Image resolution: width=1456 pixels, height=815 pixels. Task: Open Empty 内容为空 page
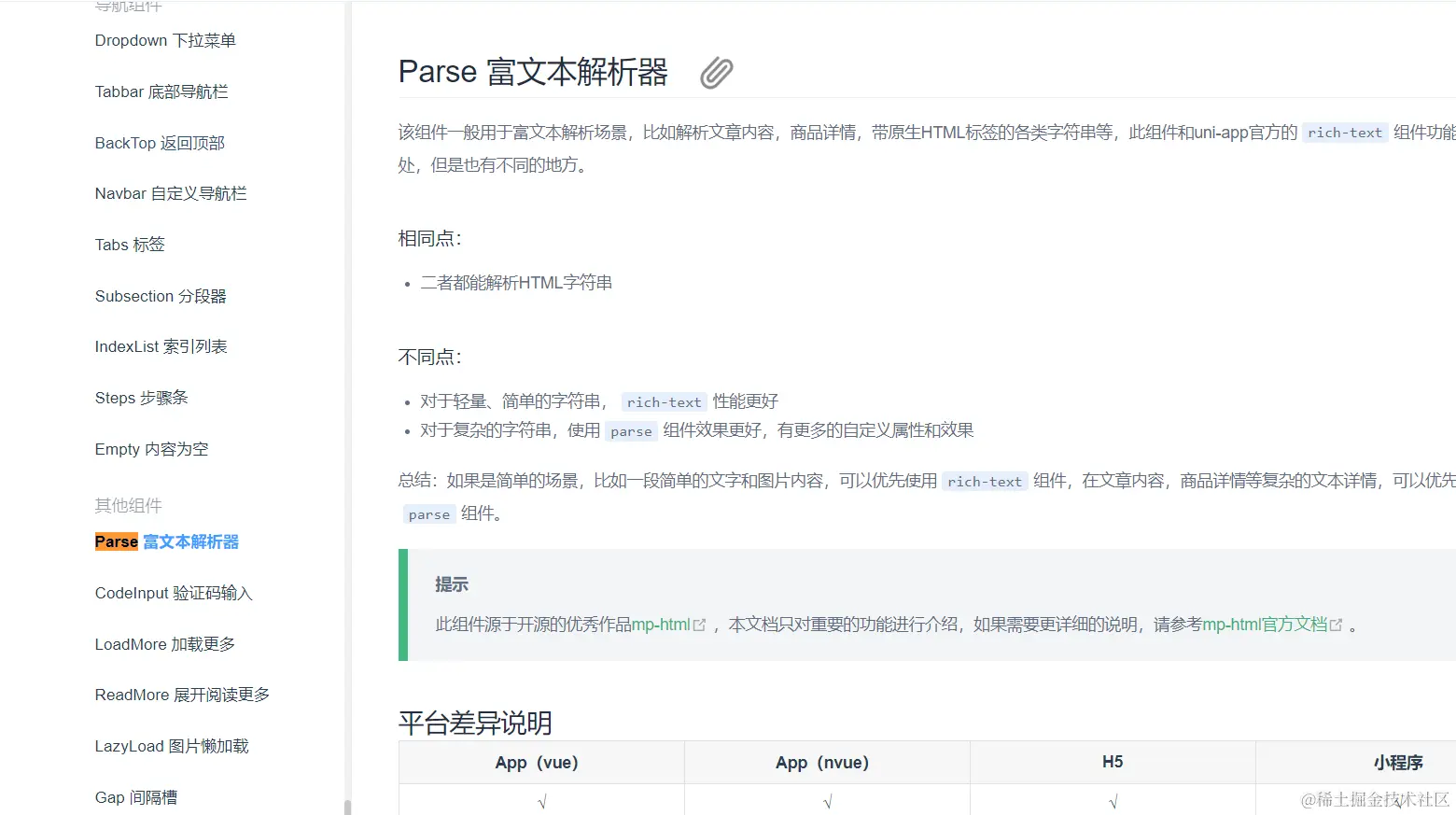[x=151, y=449]
